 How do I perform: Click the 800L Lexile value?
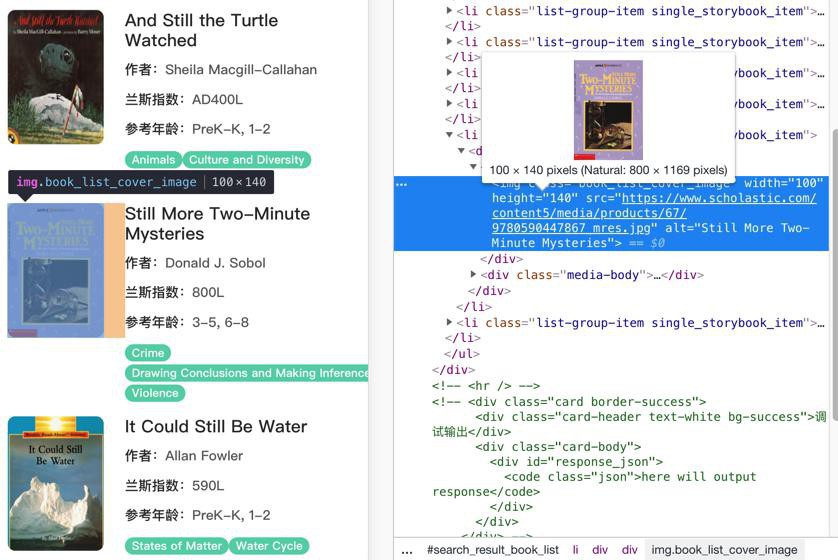(208, 293)
